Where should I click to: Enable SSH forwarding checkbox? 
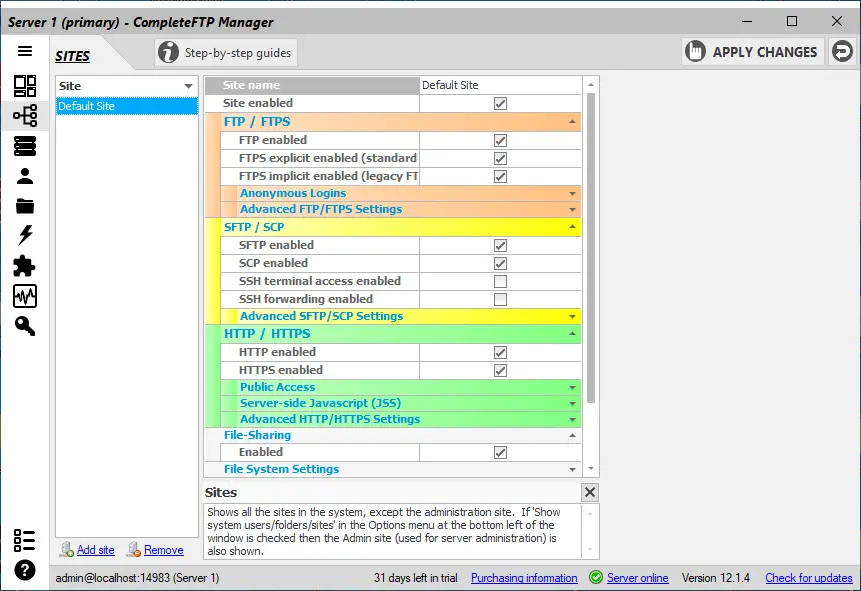coord(500,299)
